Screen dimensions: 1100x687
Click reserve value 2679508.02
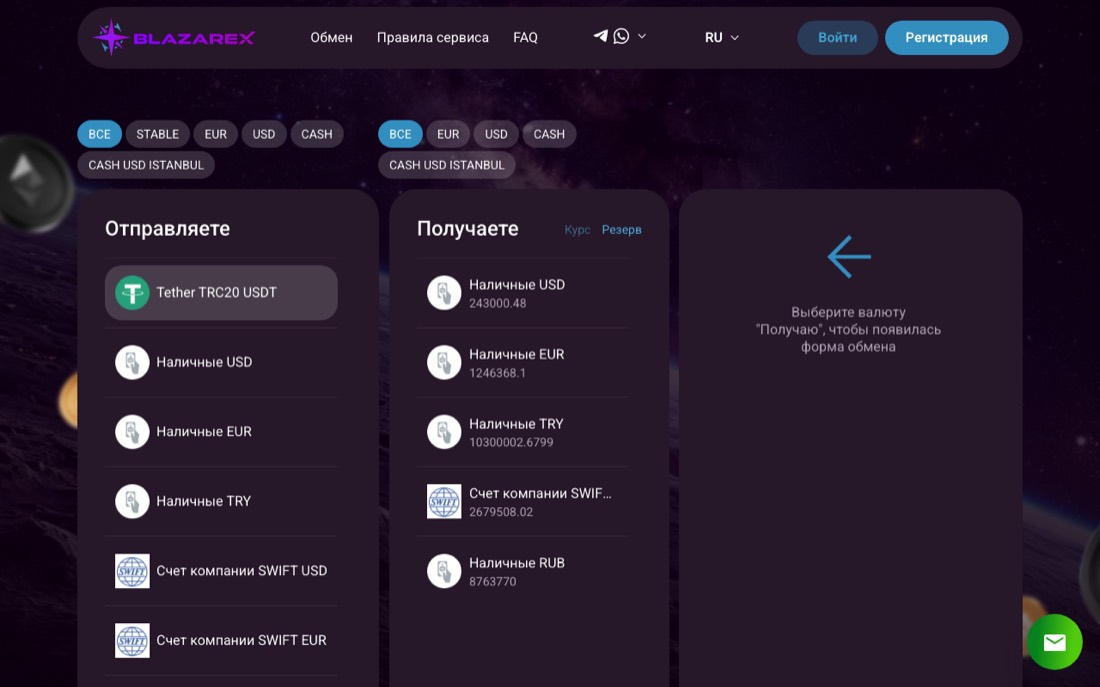pos(501,512)
